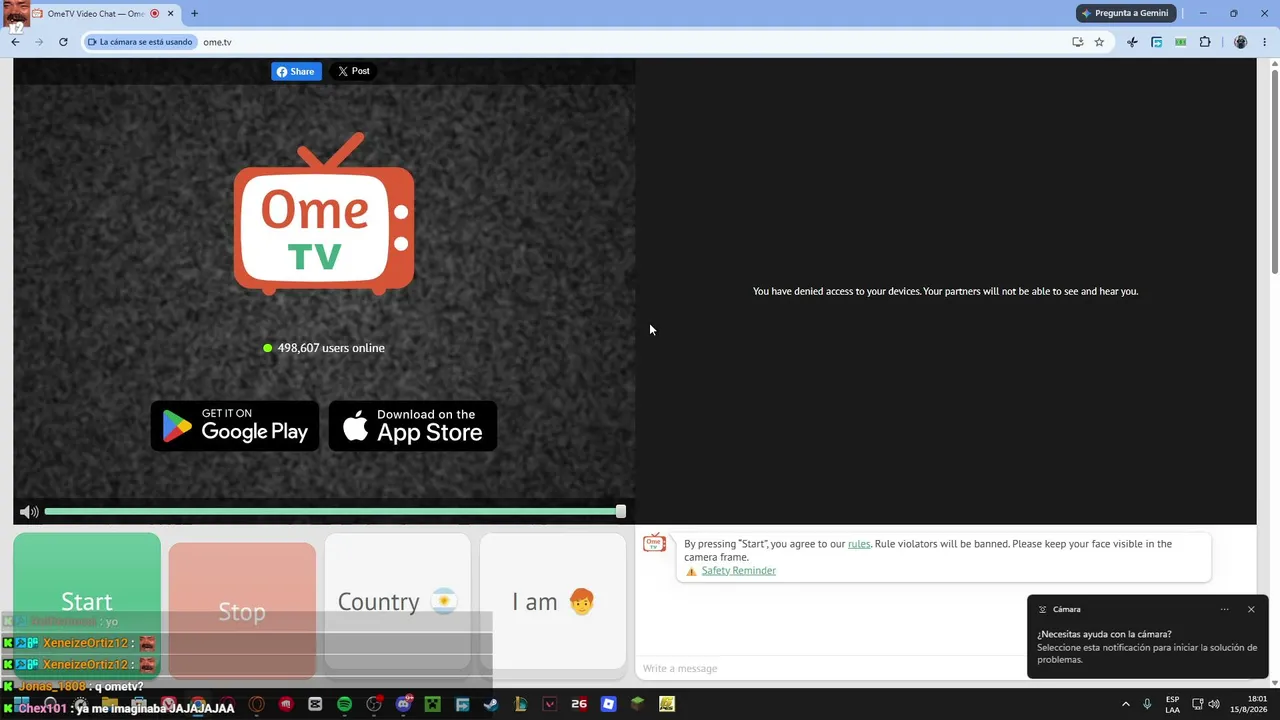Click the 498,607 users online text
Viewport: 1280px width, 720px height.
(x=331, y=348)
